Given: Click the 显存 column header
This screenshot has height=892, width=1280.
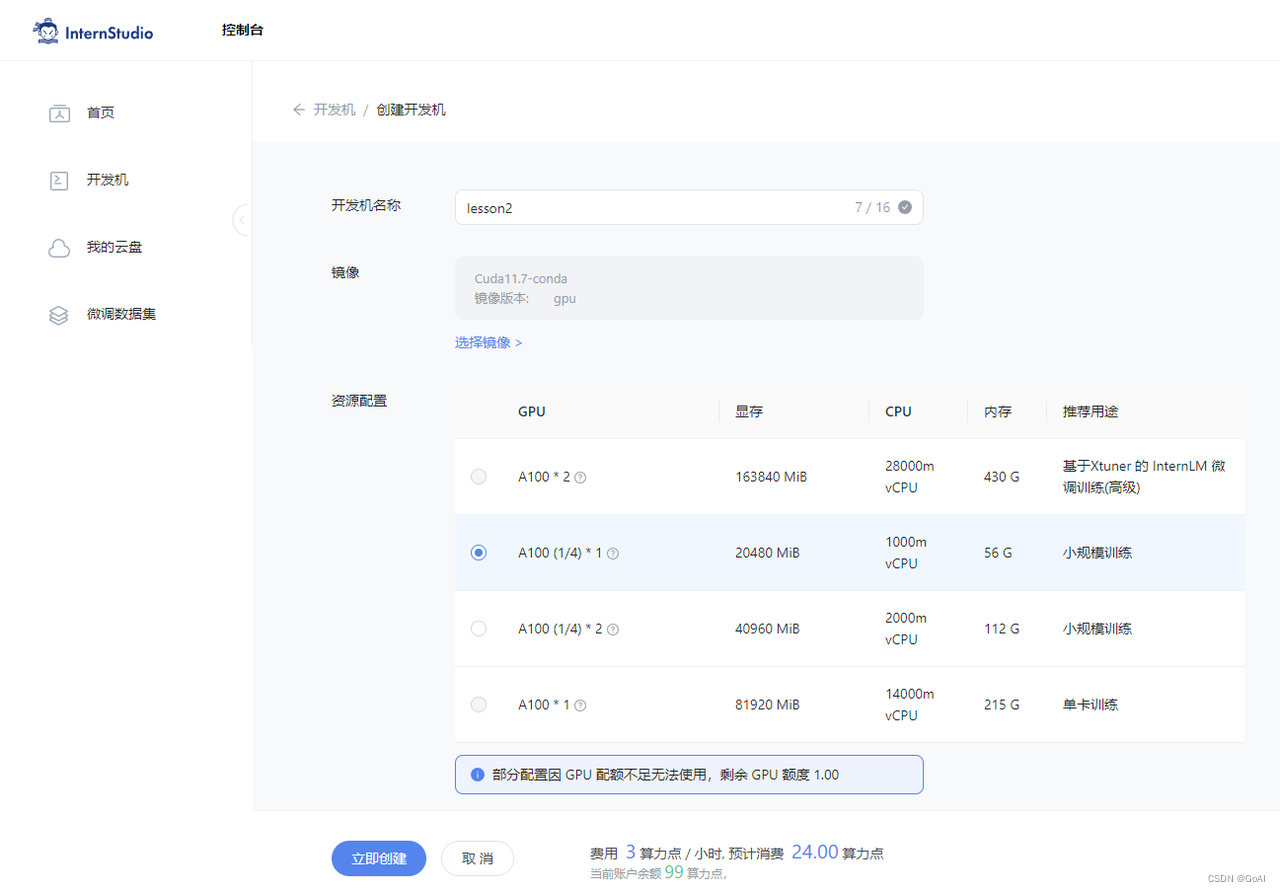Looking at the screenshot, I should tap(749, 412).
